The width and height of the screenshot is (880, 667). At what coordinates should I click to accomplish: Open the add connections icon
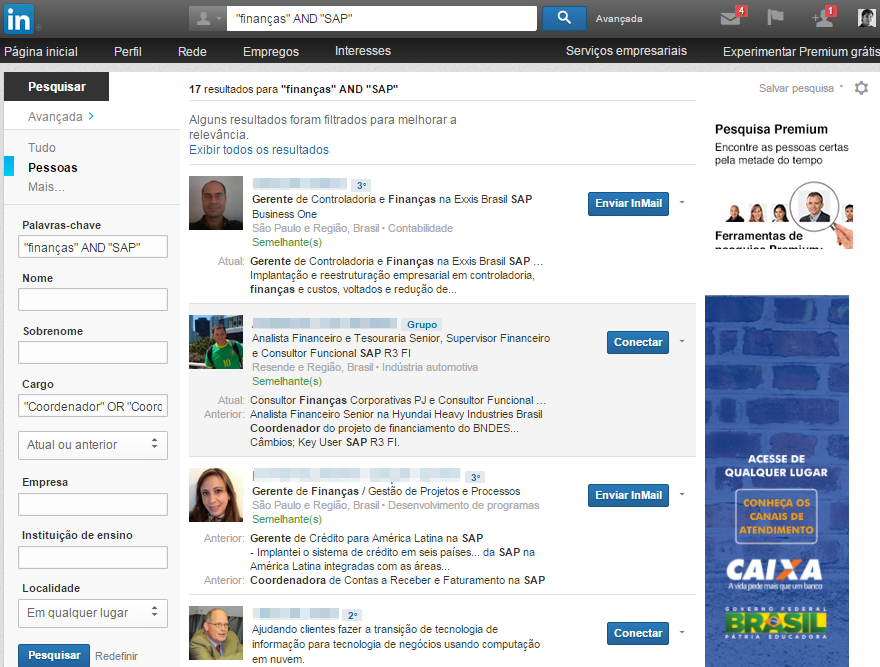[x=824, y=17]
